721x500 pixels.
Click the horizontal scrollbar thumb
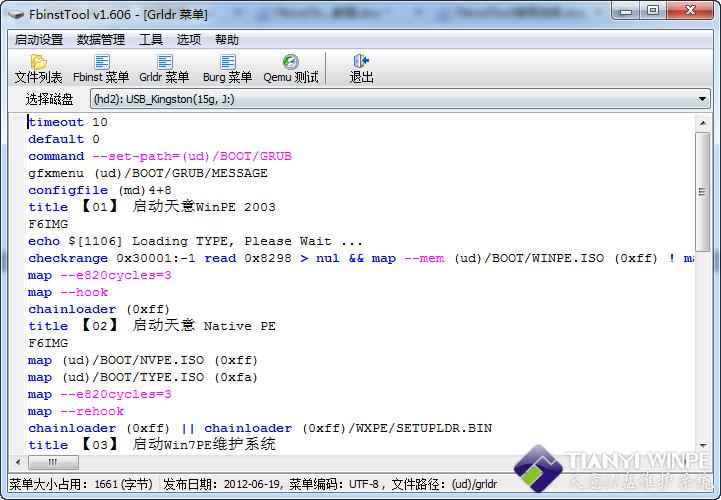pos(53,461)
